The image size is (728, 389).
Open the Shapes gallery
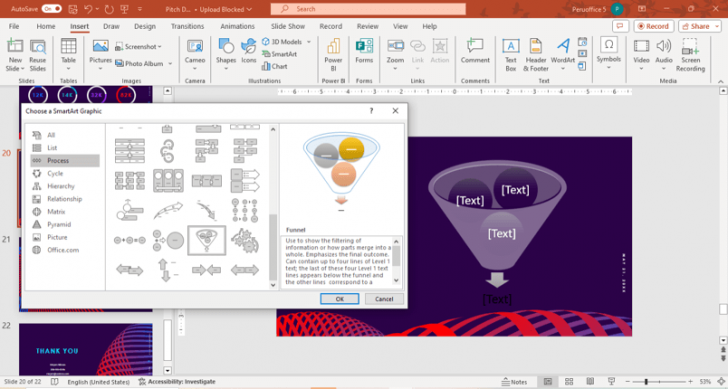[x=226, y=55]
